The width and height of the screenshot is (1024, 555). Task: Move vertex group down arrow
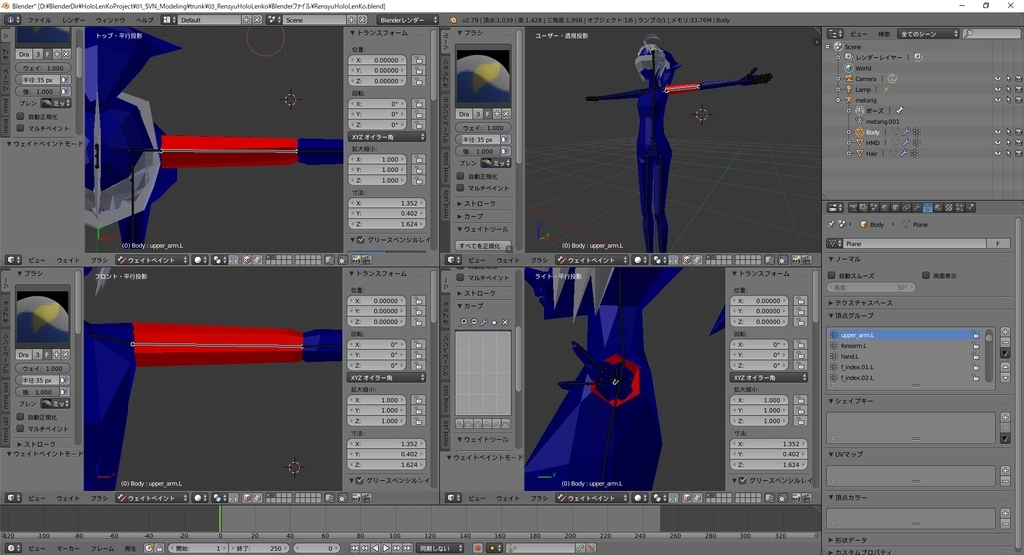(1006, 377)
